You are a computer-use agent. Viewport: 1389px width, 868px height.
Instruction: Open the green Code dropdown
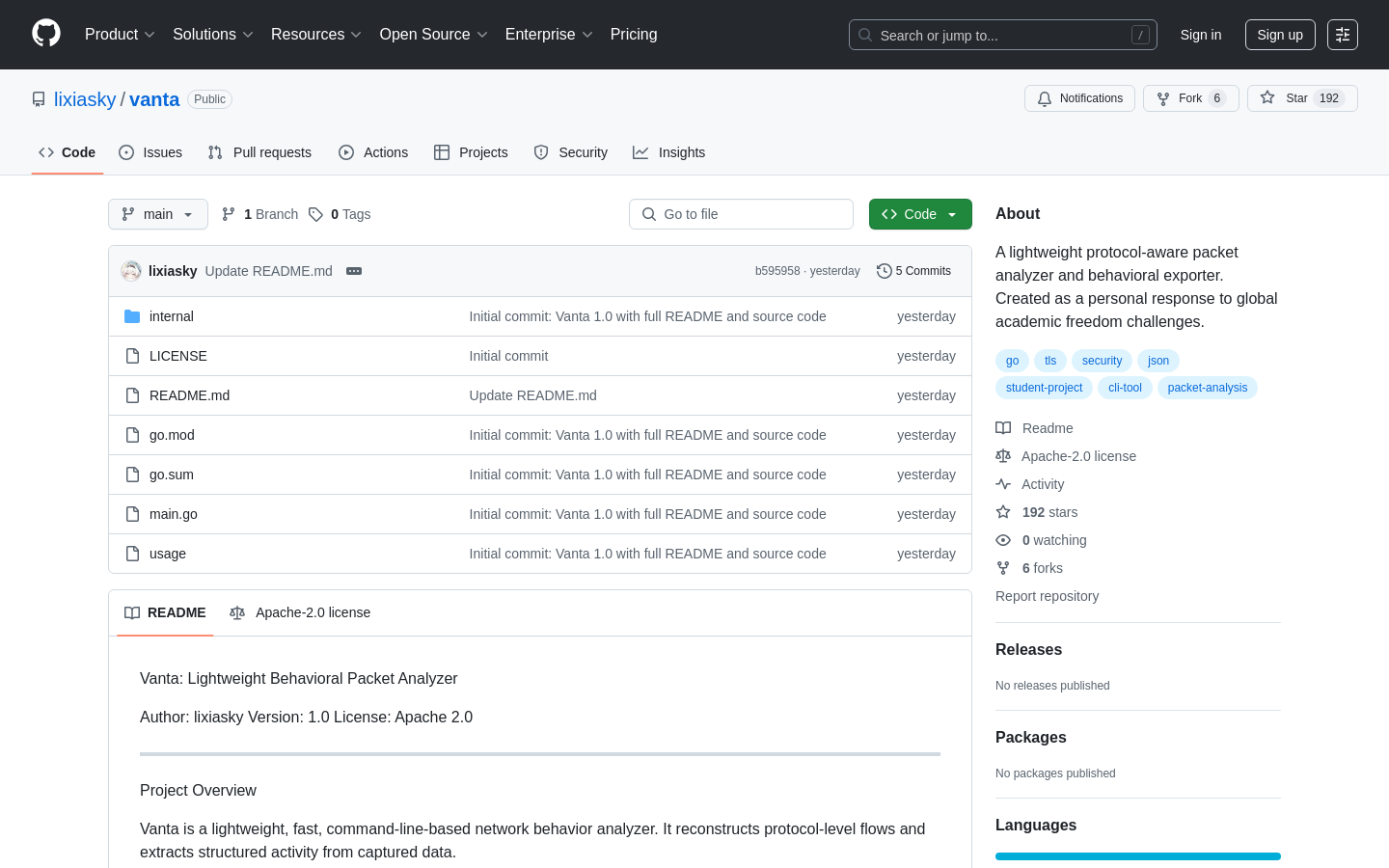click(920, 214)
